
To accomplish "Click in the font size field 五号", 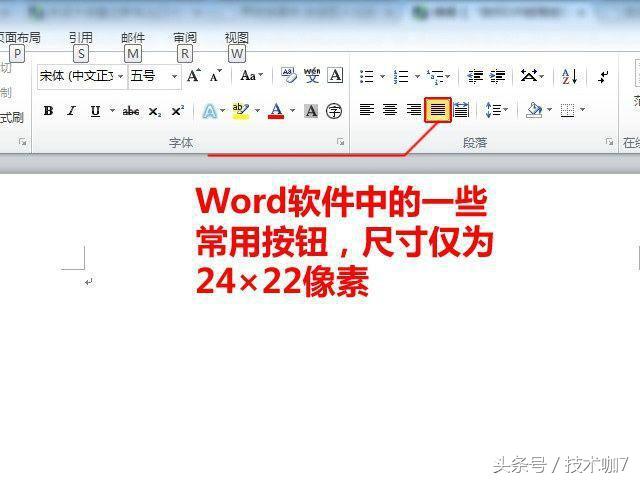I will 149,76.
